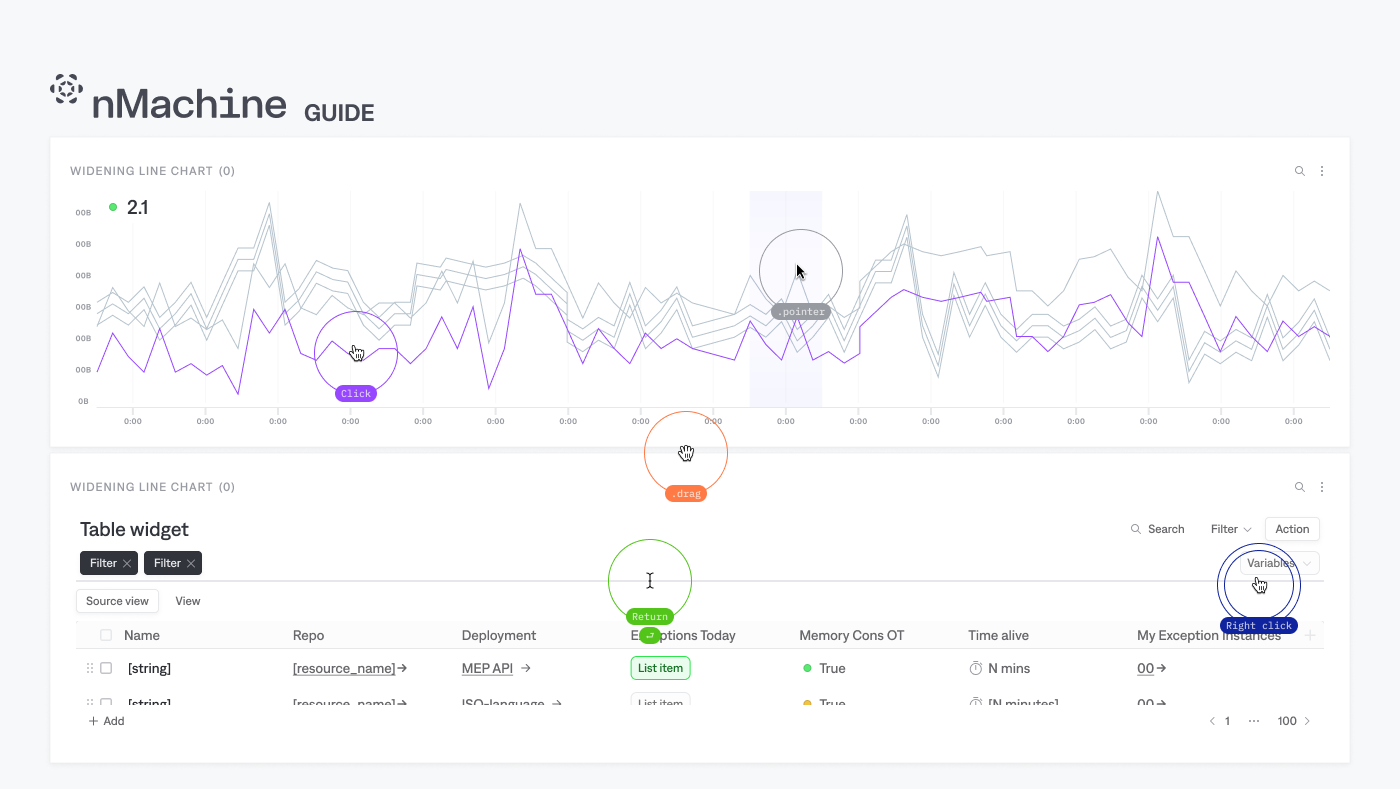Open lower widget's three-dot options menu
The height and width of the screenshot is (789, 1400).
click(1322, 487)
